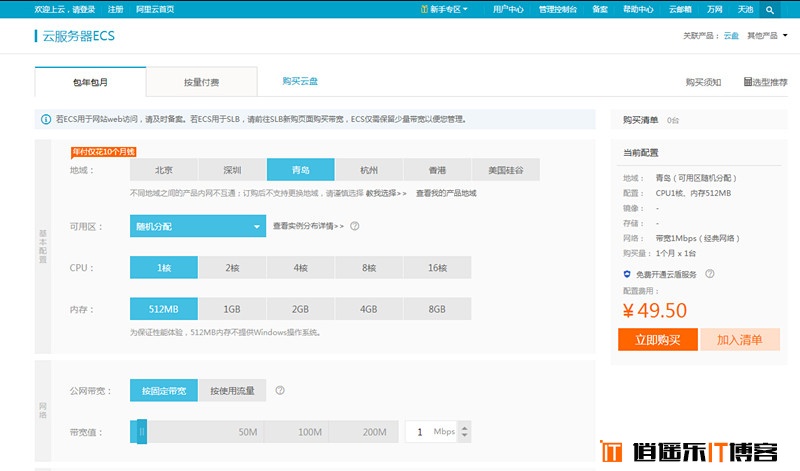Viewport: 800px width, 471px height.
Task: Select 2GB memory option
Action: [x=301, y=309]
